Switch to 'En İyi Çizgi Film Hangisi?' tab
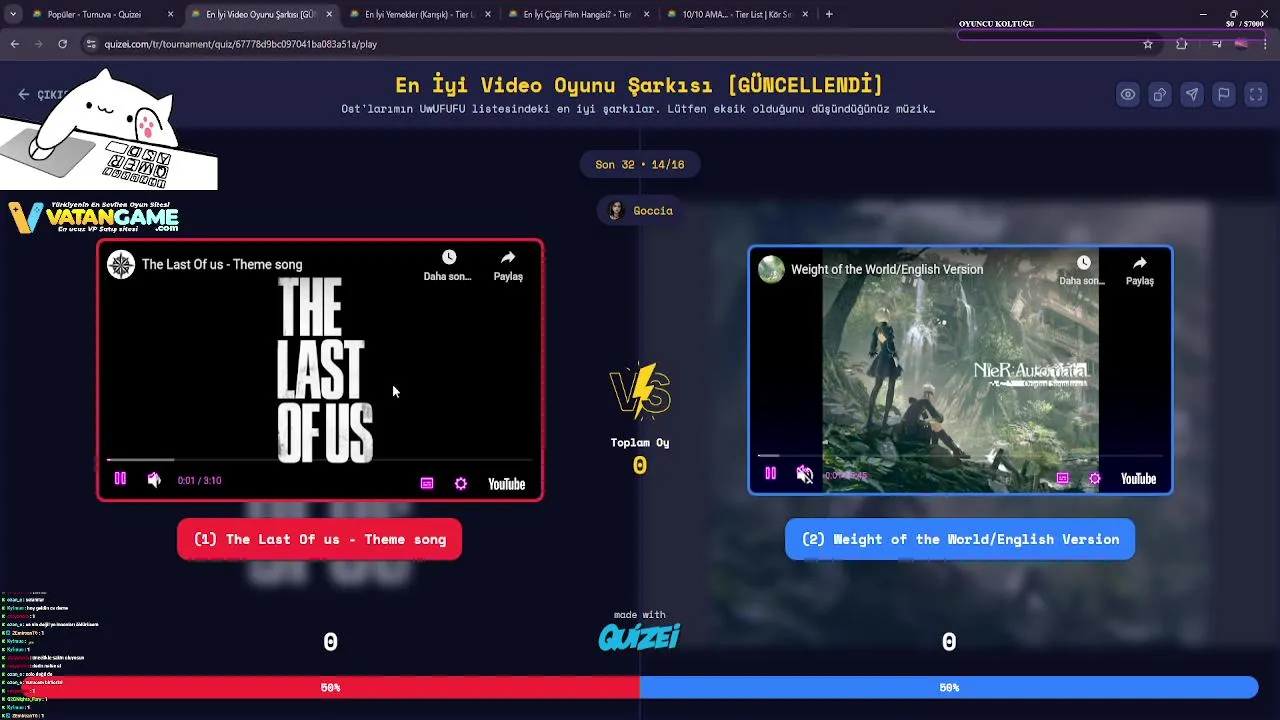Screen dimensions: 1280x720 coord(577,14)
